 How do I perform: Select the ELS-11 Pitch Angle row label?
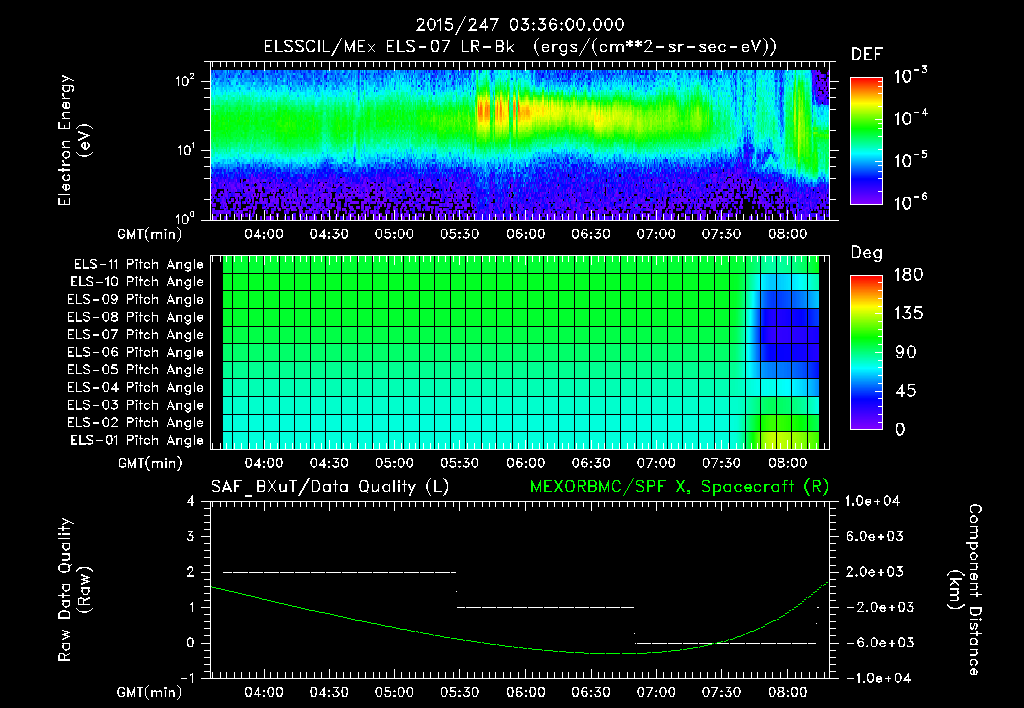click(x=138, y=265)
